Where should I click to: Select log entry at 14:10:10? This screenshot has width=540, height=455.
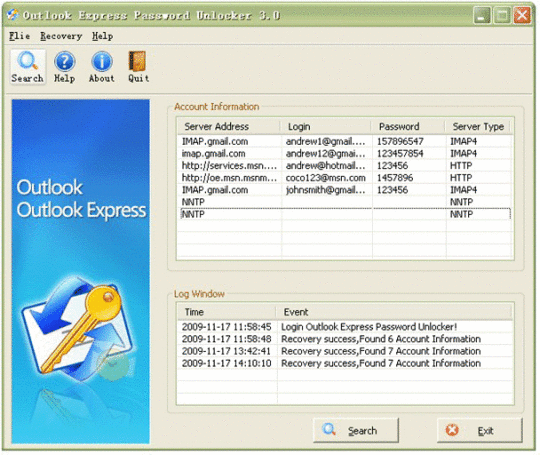pos(344,363)
